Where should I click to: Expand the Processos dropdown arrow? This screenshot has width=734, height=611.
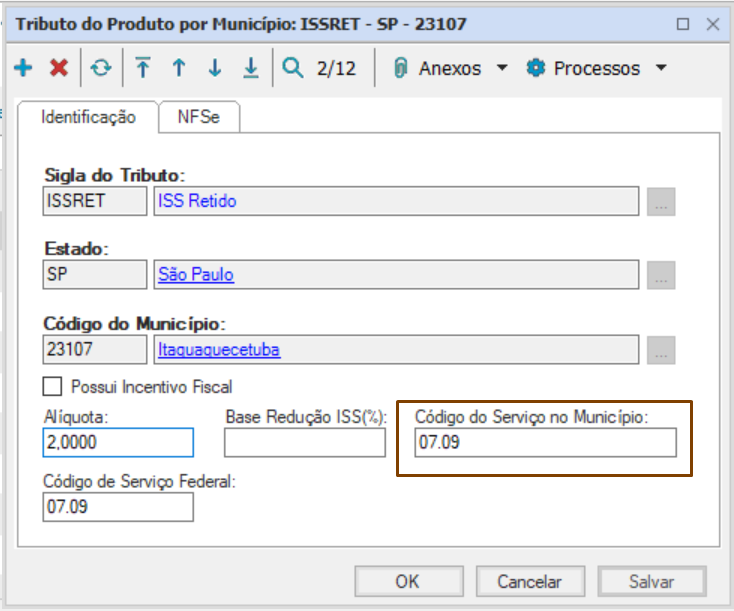point(660,69)
